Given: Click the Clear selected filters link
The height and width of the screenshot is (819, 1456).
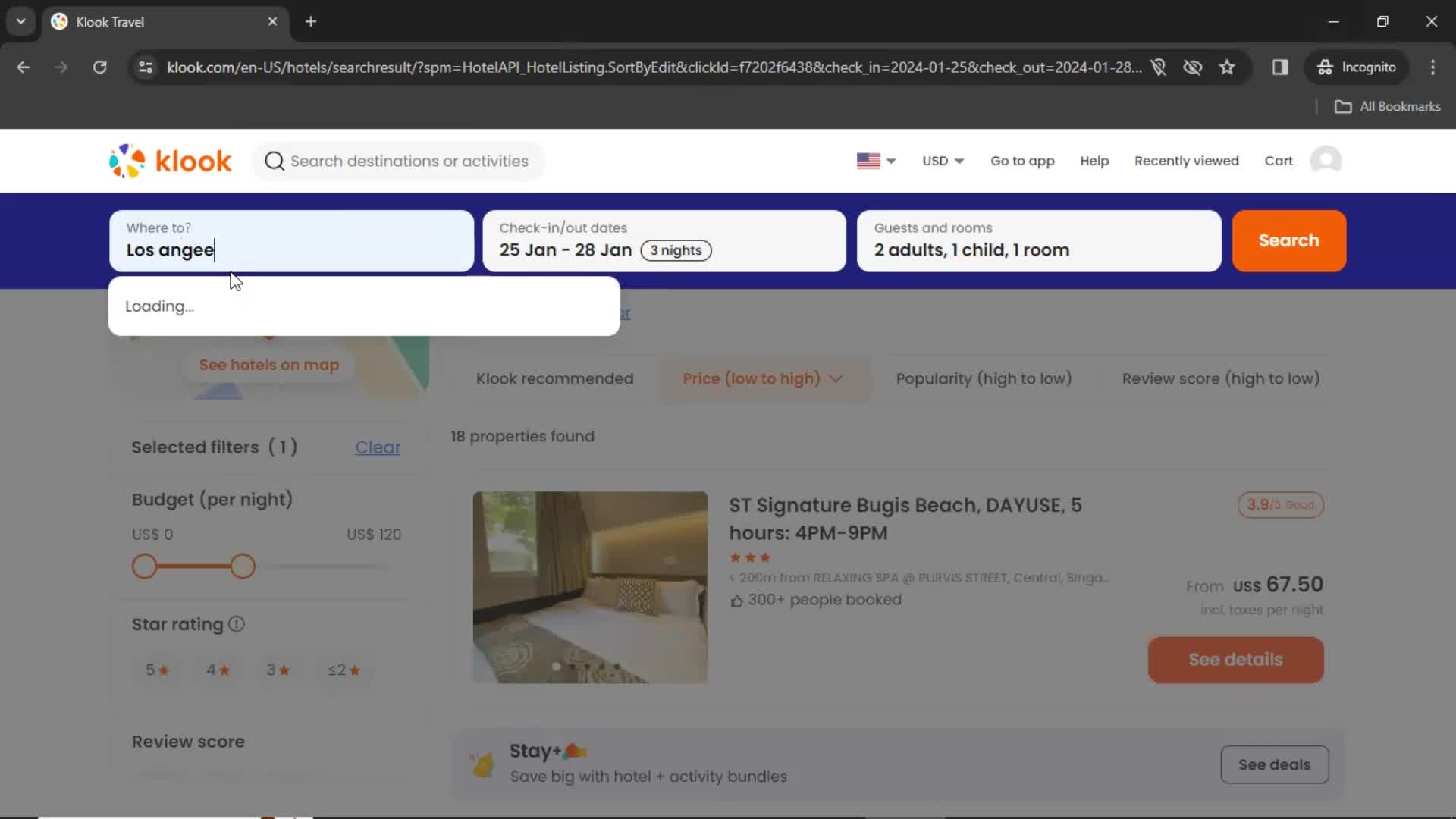Looking at the screenshot, I should pos(378,447).
